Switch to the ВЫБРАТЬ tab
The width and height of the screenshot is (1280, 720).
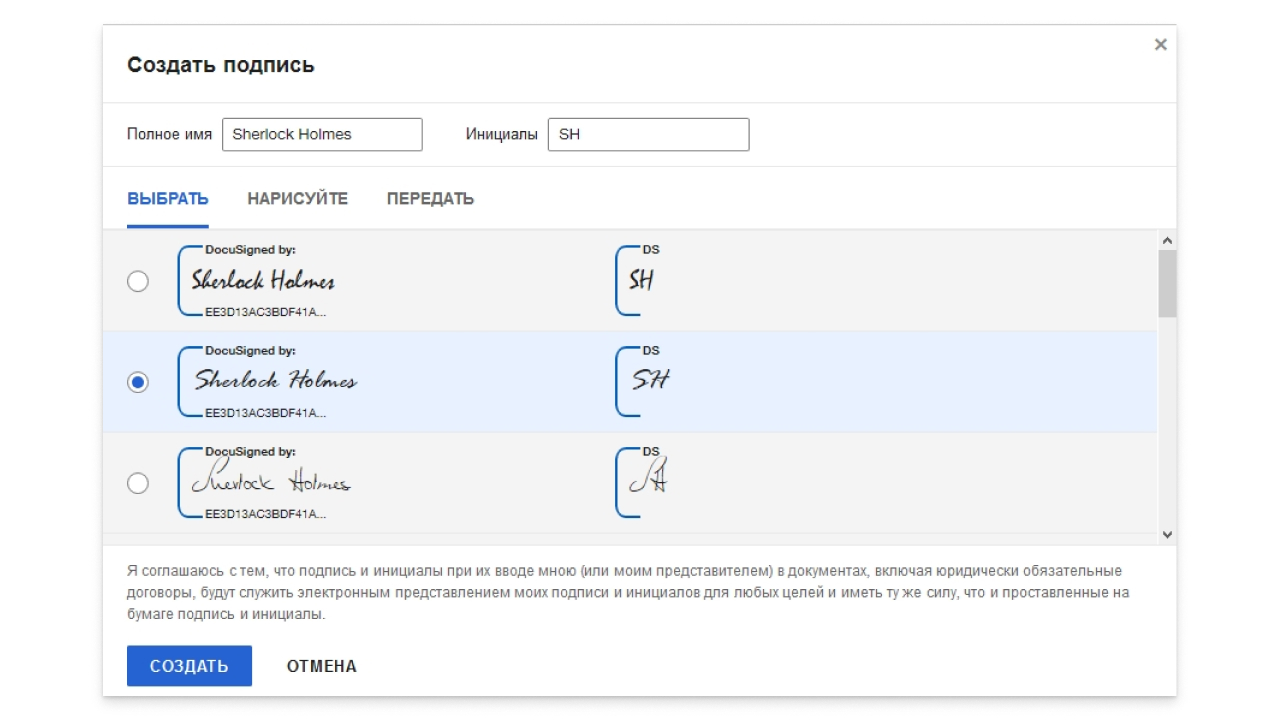click(x=167, y=199)
